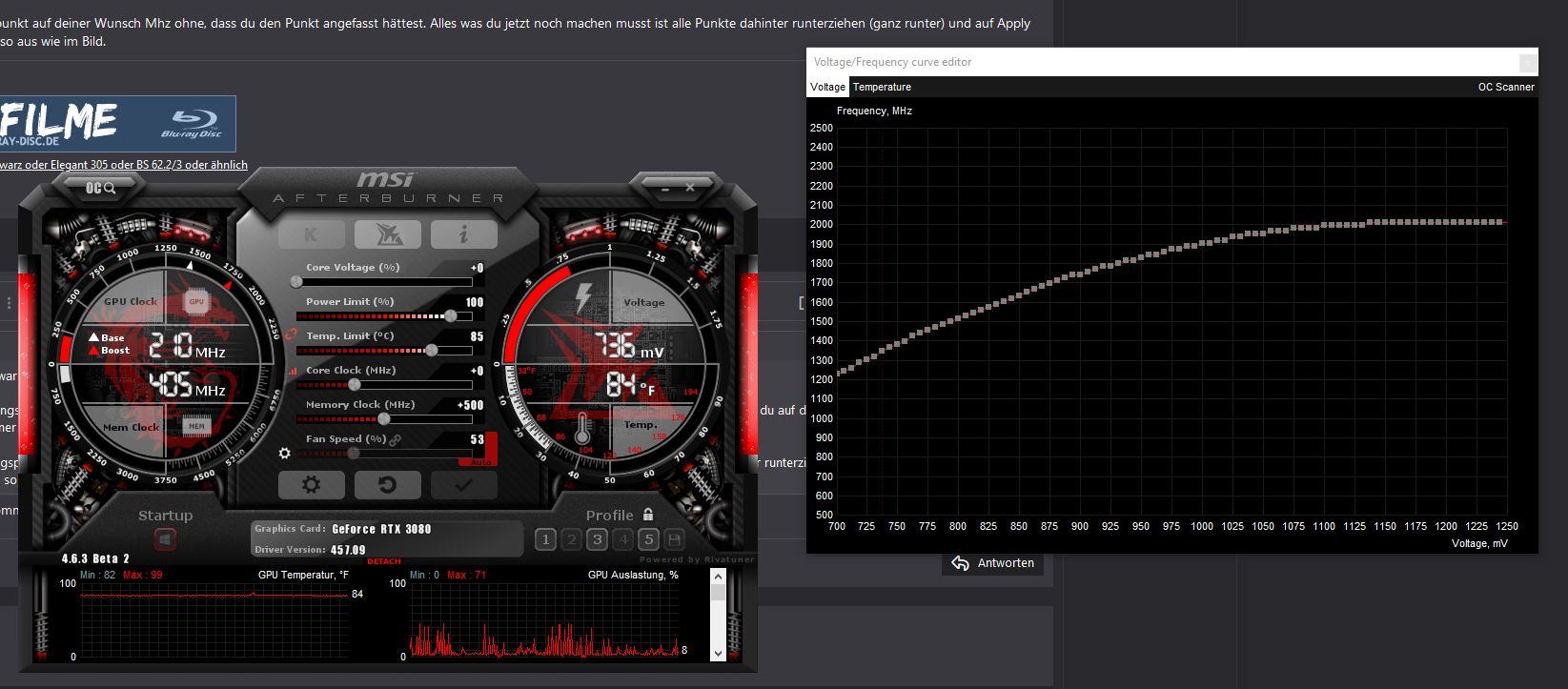This screenshot has height=689, width=1568.
Task: Click the MEM chip icon in clock gauge
Action: pyautogui.click(x=196, y=426)
